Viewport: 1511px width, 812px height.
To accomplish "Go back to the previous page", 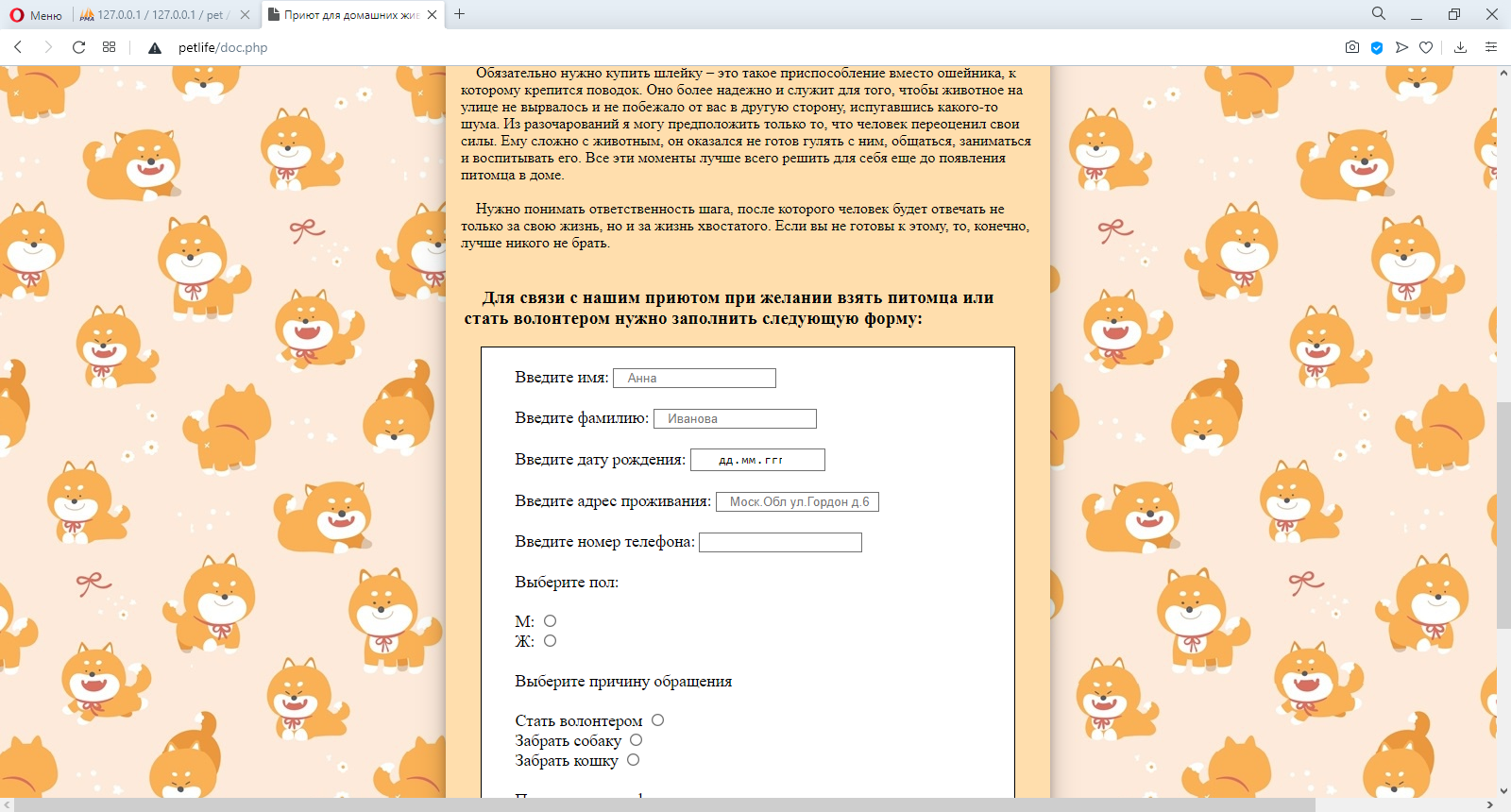I will (18, 47).
